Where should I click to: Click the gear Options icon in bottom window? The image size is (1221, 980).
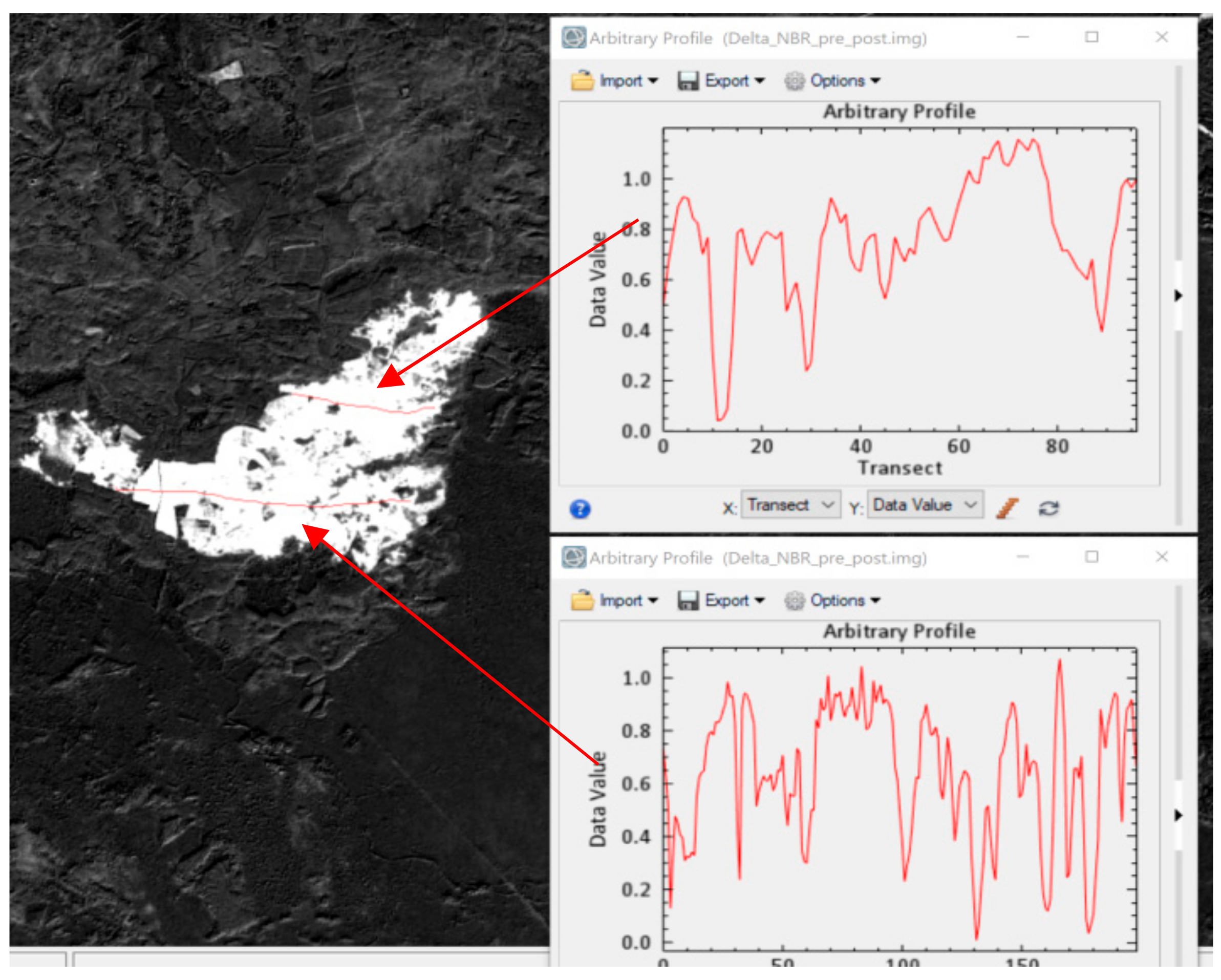(794, 600)
